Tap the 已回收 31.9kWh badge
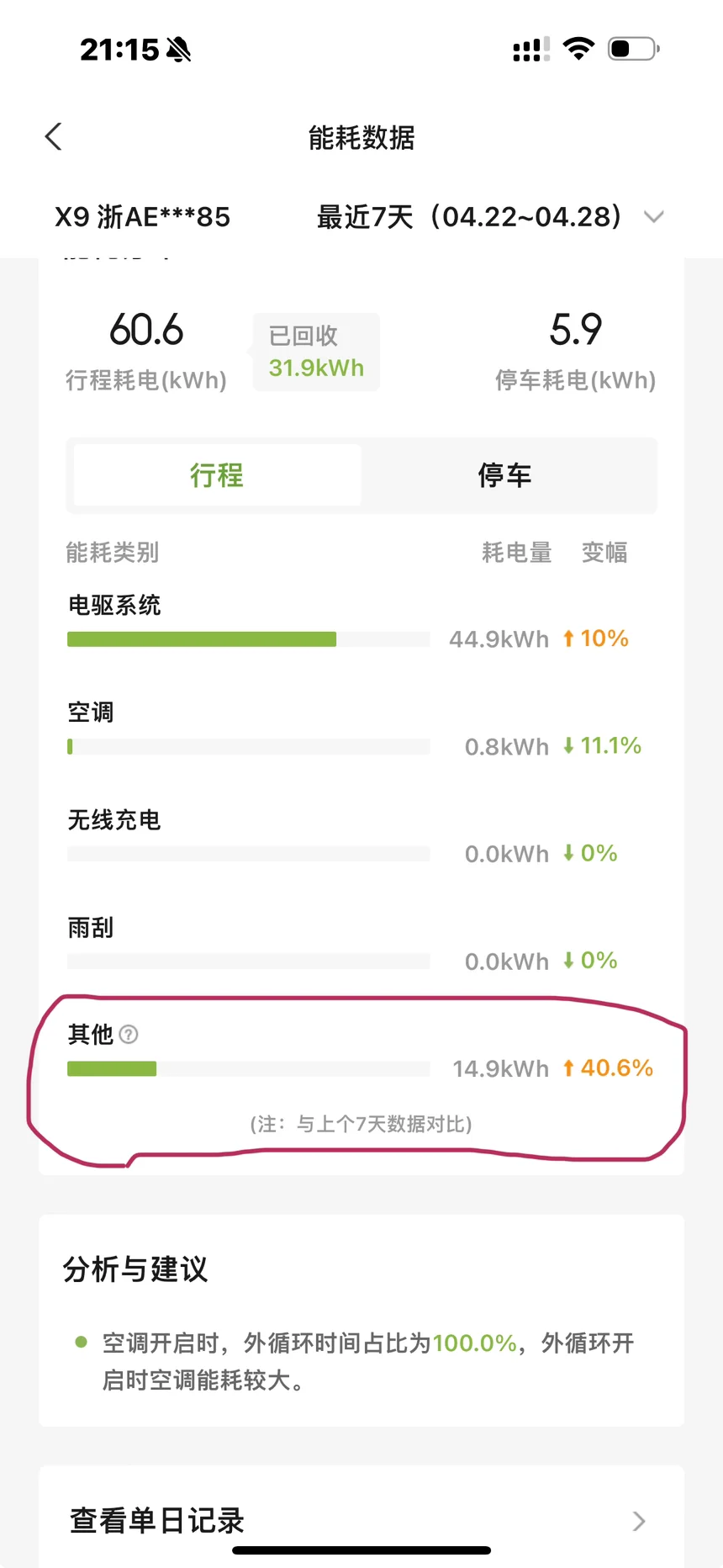Viewport: 723px width, 1568px height. 316,352
